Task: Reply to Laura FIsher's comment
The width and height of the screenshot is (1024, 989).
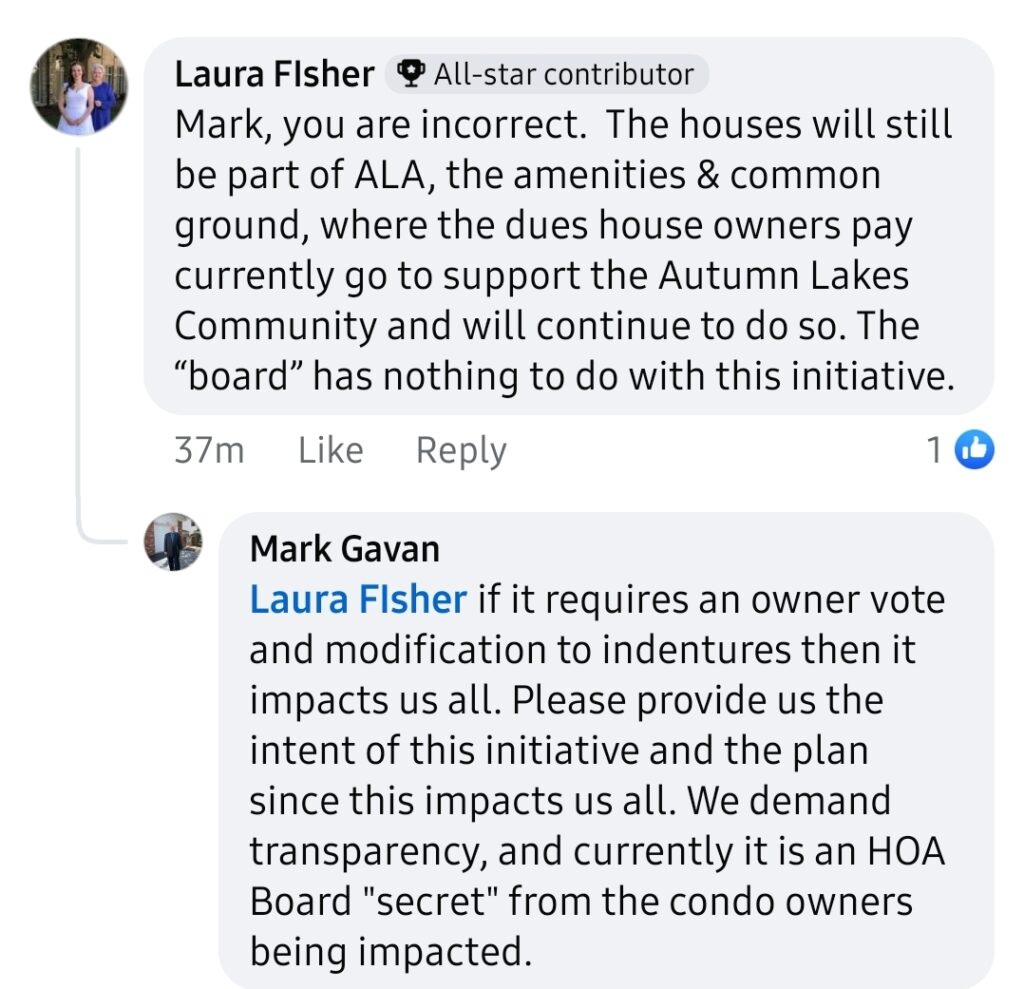Action: coord(461,451)
